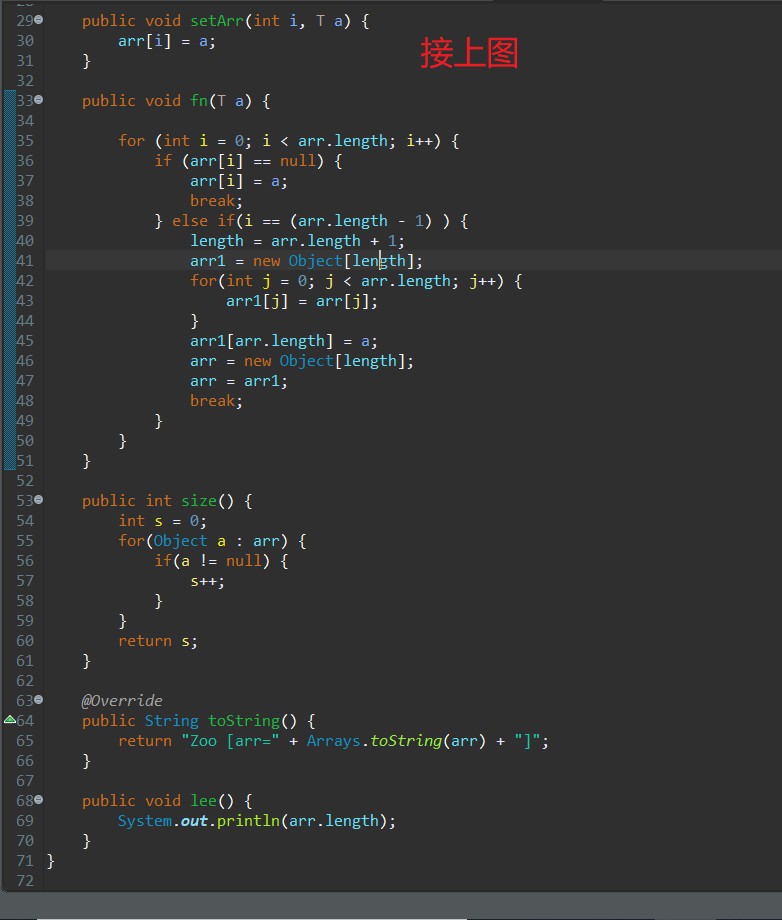Viewport: 782px width, 920px height.
Task: Click 's++' on line 57
Action: point(204,581)
